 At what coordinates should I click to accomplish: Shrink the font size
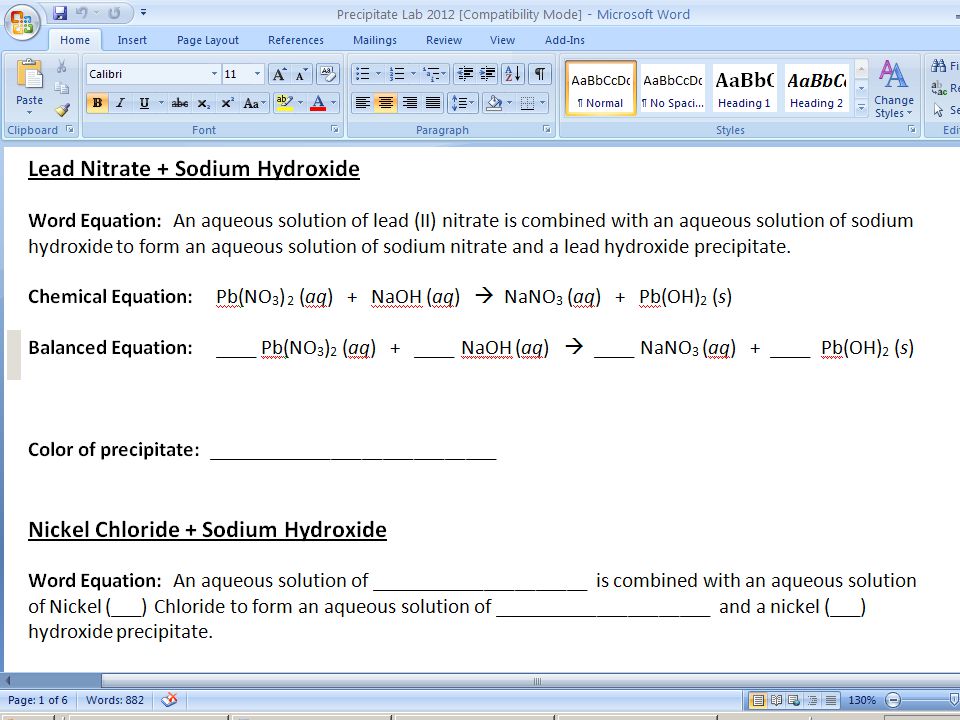tap(301, 74)
